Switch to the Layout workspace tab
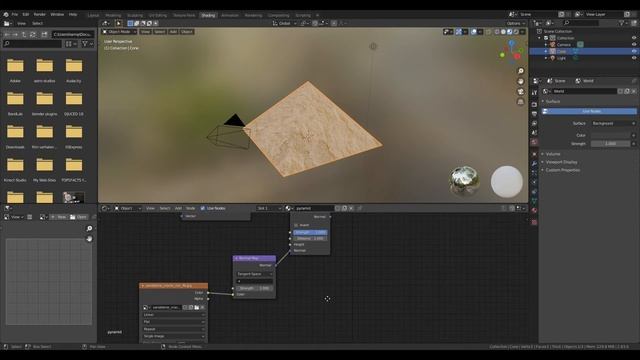This screenshot has height=360, width=640. click(x=93, y=15)
